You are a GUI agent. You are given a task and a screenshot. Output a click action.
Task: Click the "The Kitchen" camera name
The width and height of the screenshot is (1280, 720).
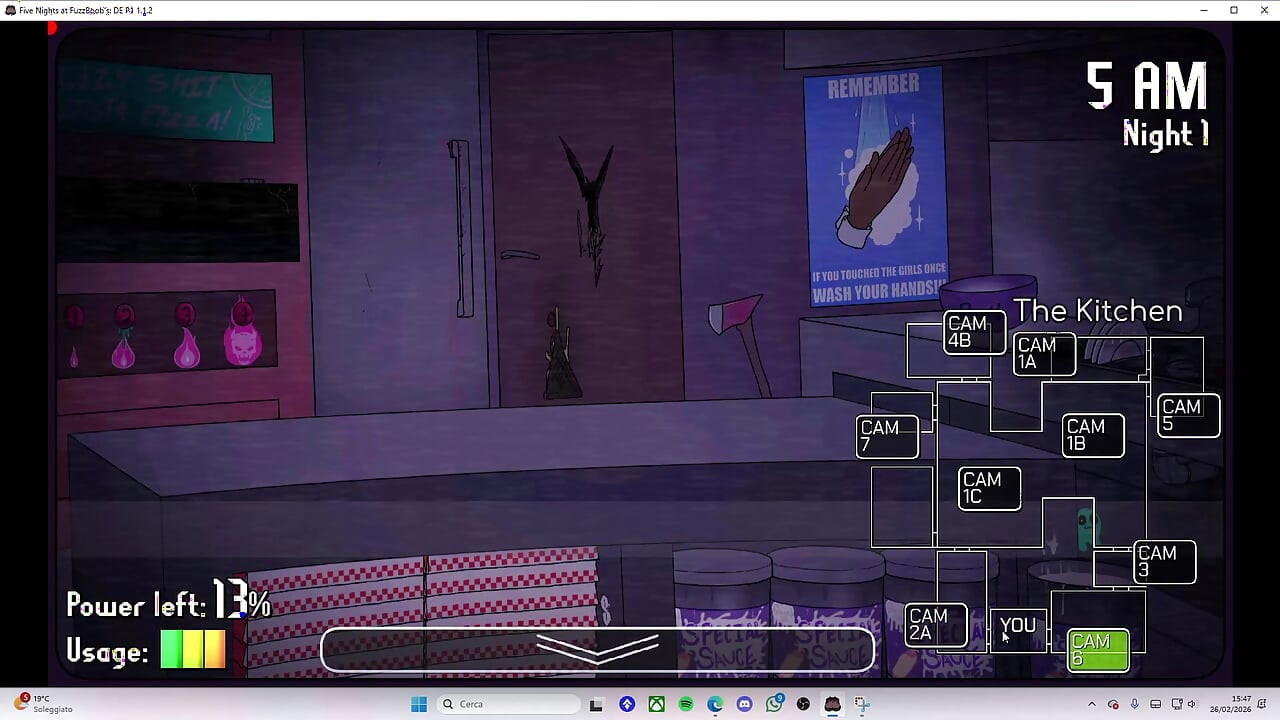click(1098, 311)
